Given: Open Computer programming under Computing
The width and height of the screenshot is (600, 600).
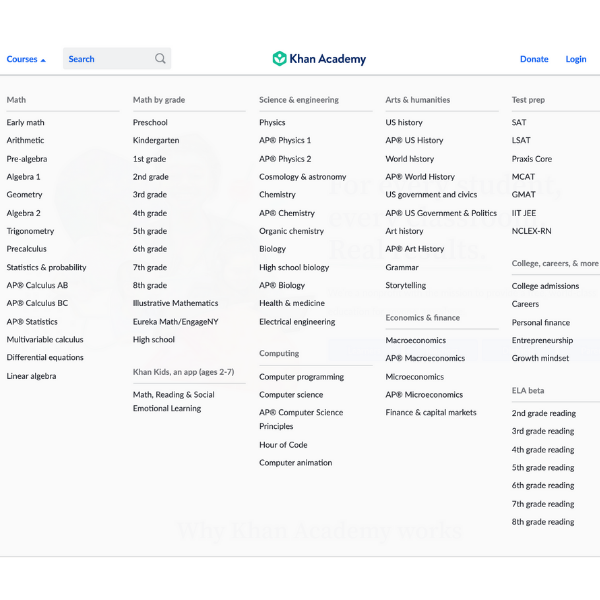Looking at the screenshot, I should 301,377.
